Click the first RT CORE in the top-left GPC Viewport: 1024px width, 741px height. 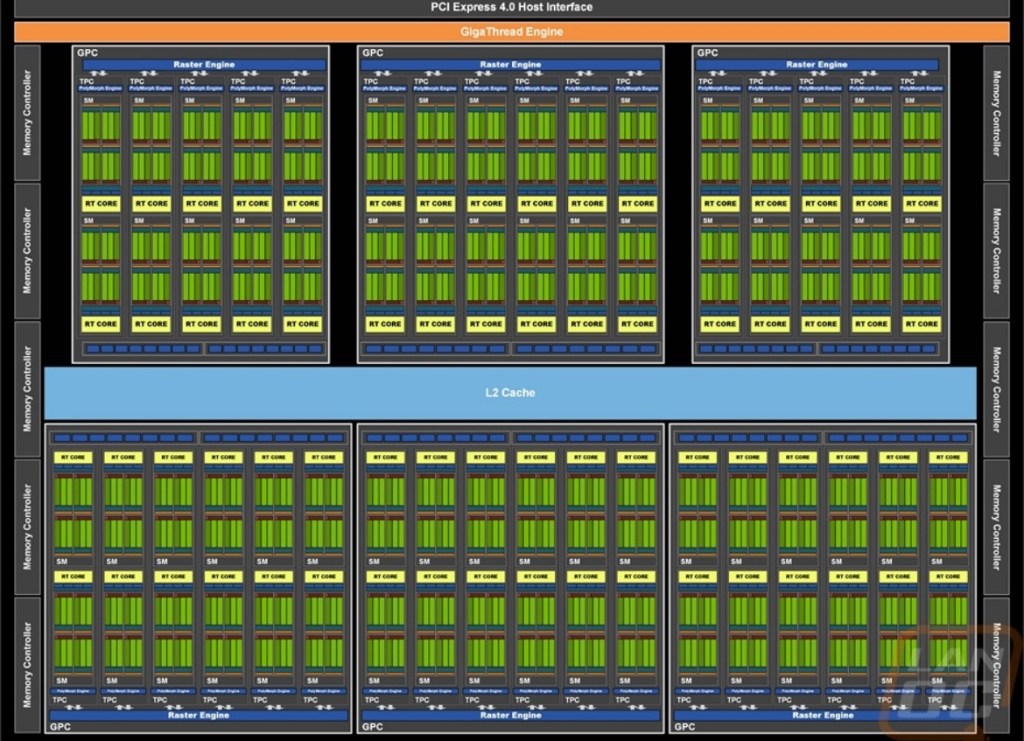click(100, 203)
